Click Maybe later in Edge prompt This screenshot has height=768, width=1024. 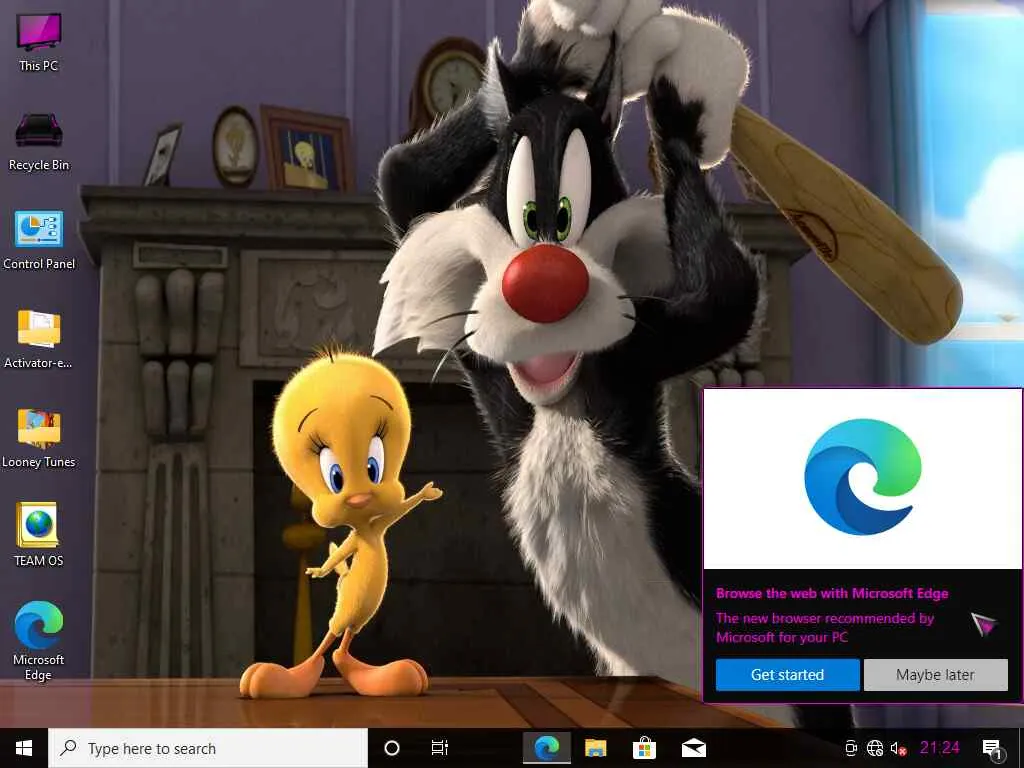[x=935, y=675]
